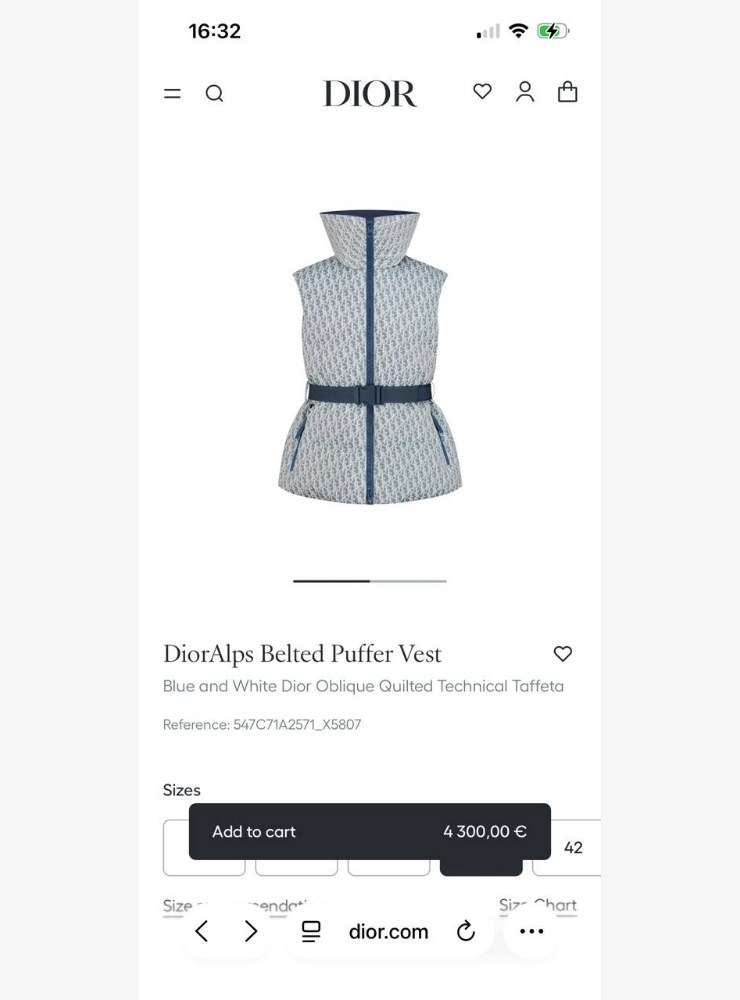The image size is (740, 1000).
Task: Go back with browser back arrow
Action: [202, 932]
